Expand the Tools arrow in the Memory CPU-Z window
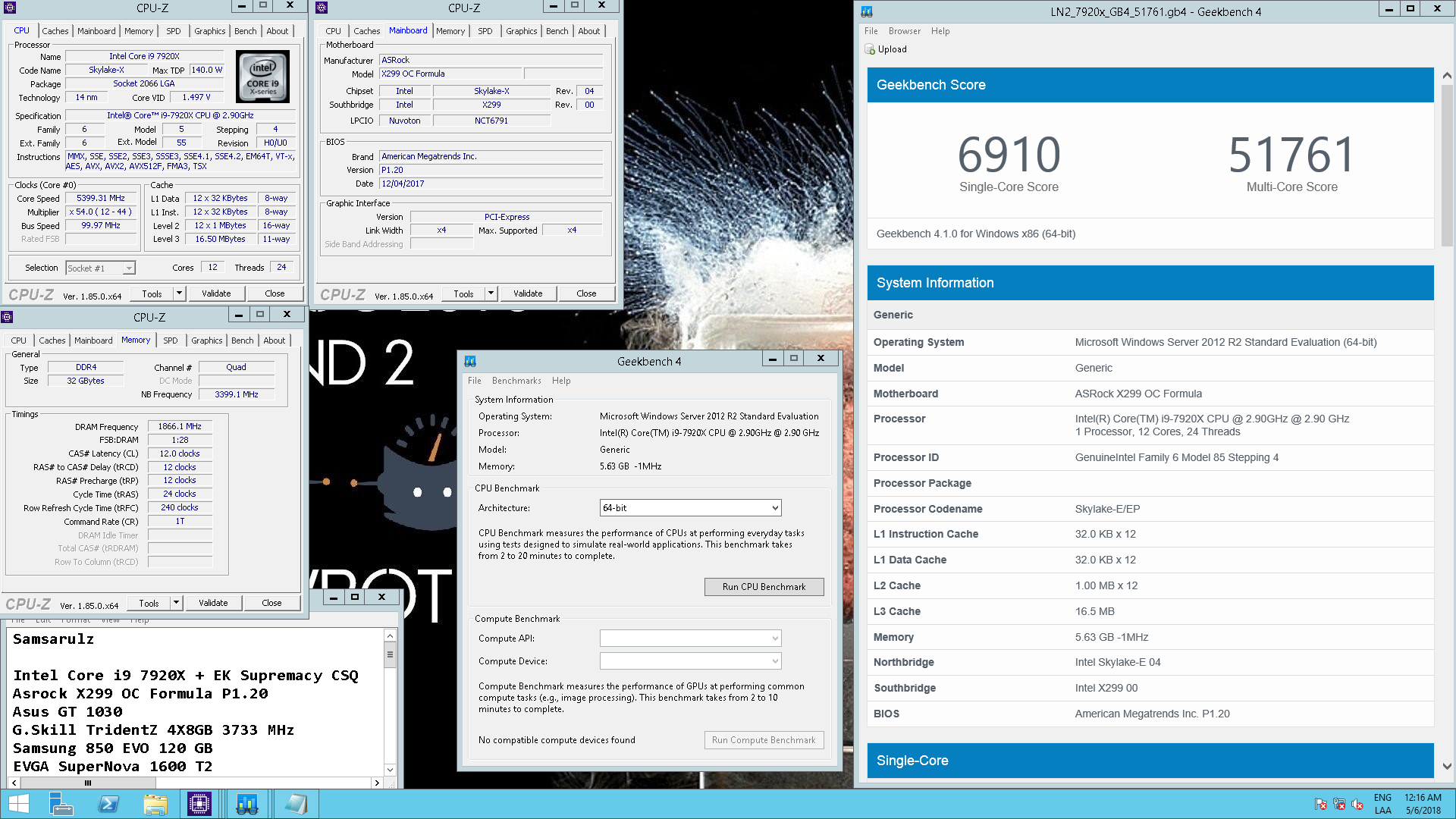Screen dimensions: 1456x819 pos(177,603)
